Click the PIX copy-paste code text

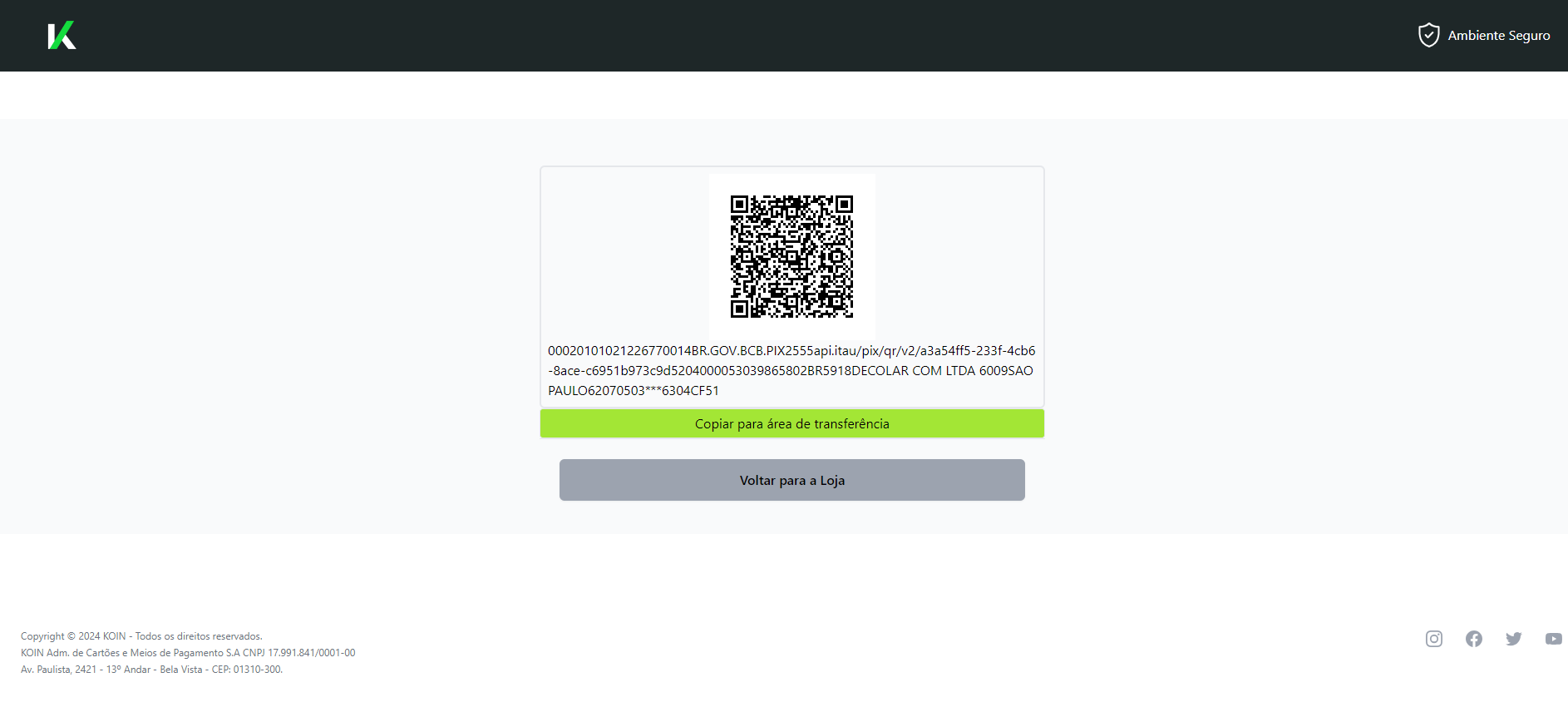791,370
